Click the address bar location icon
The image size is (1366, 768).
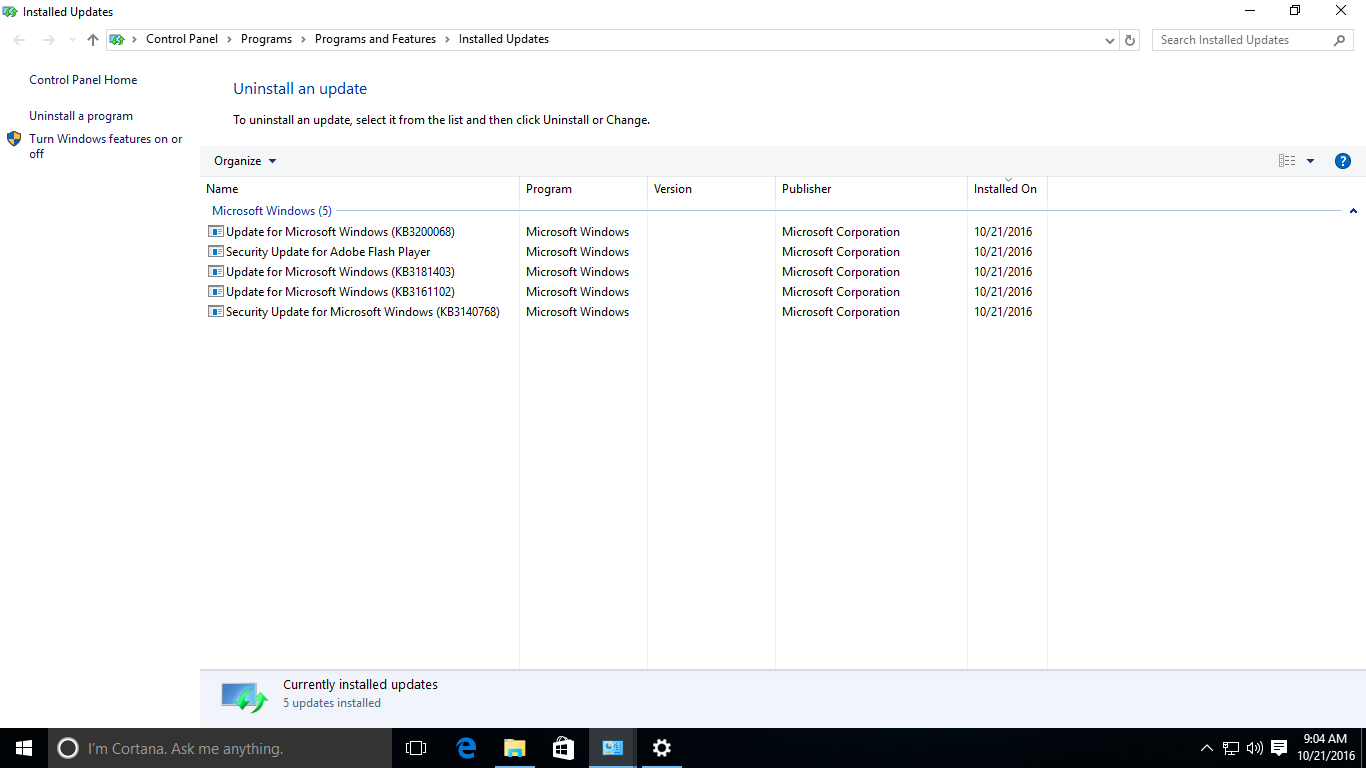click(117, 40)
